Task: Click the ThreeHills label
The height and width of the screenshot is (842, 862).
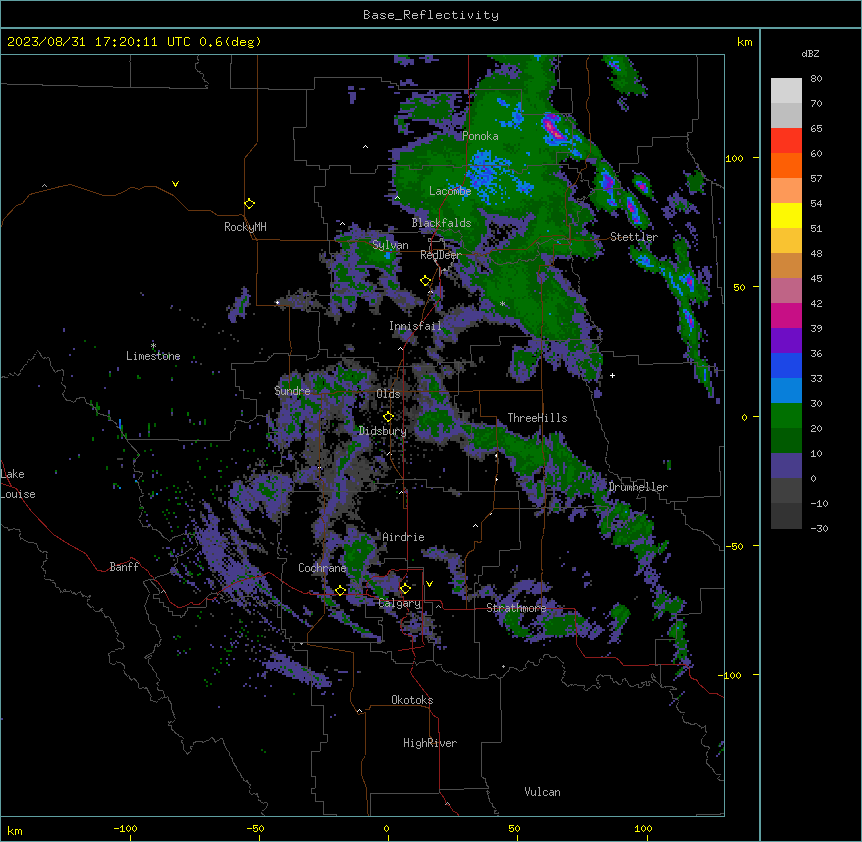Action: point(537,418)
